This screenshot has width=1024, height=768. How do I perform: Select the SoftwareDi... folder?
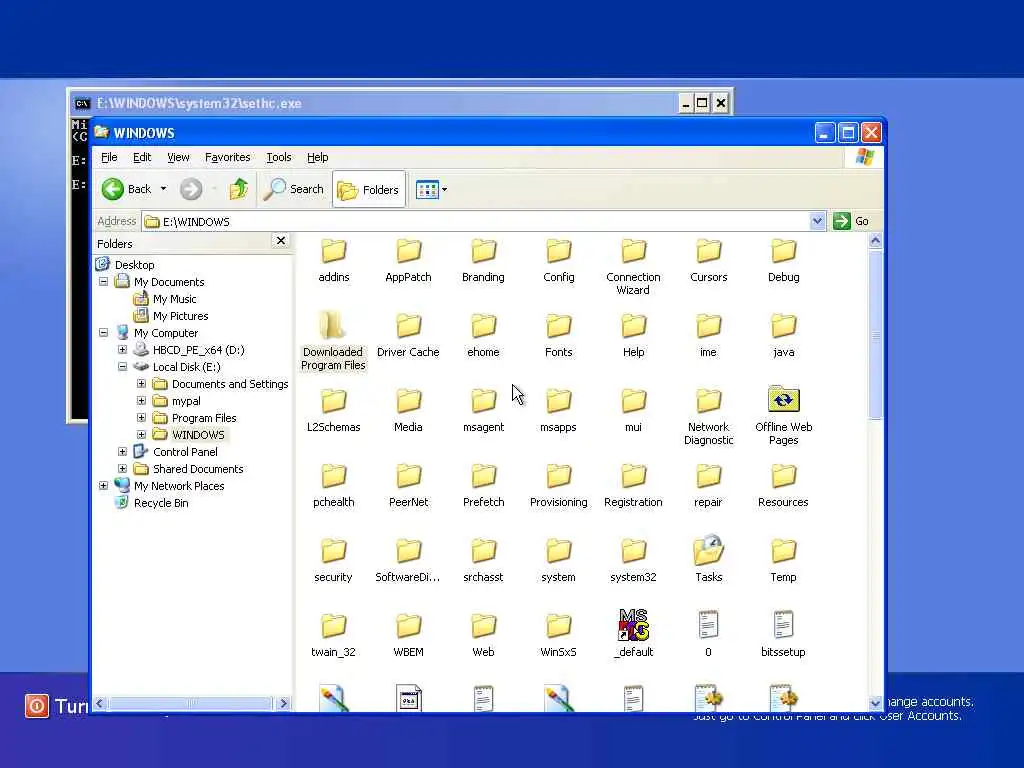click(408, 560)
